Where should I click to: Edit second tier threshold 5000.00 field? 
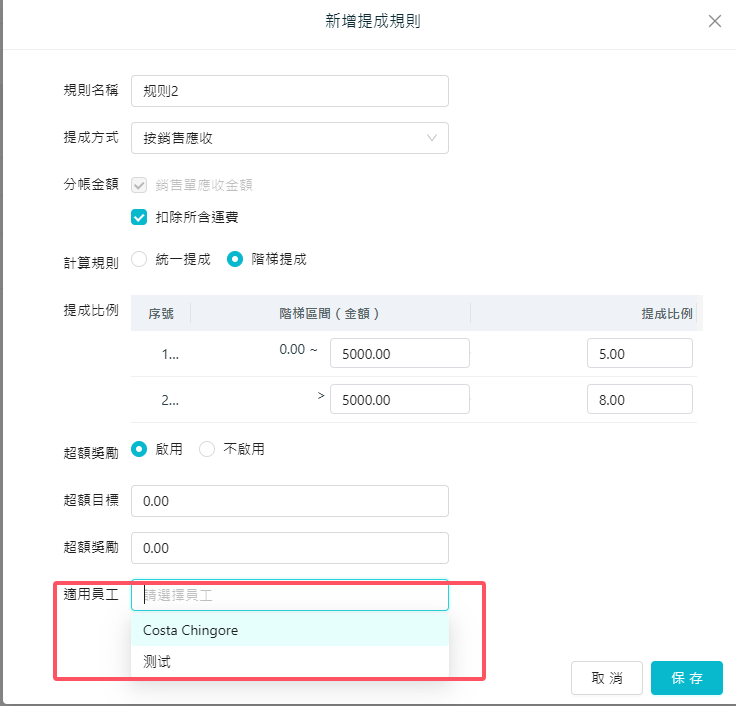pyautogui.click(x=399, y=399)
